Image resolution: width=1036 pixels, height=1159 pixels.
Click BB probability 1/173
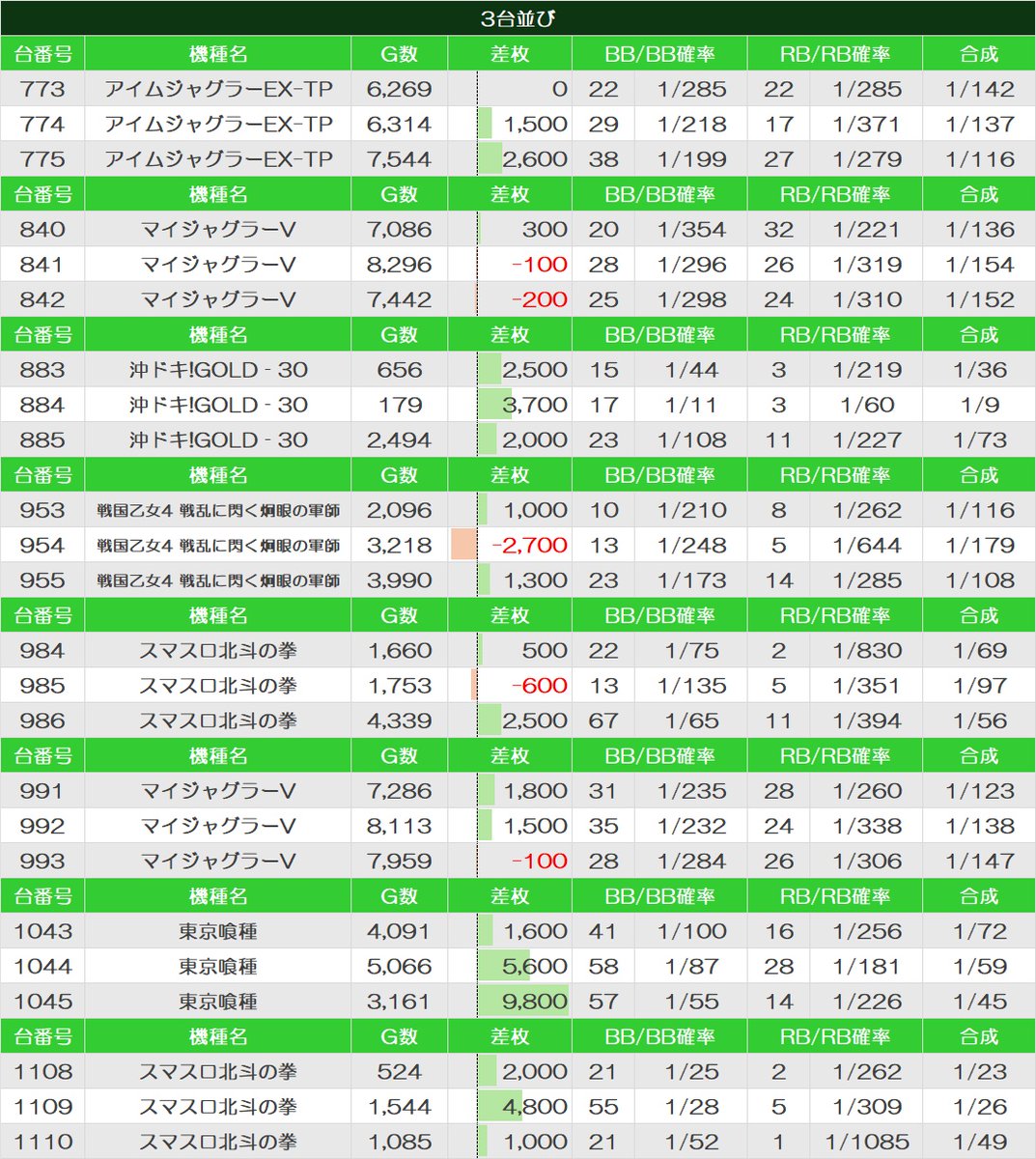coord(691,580)
